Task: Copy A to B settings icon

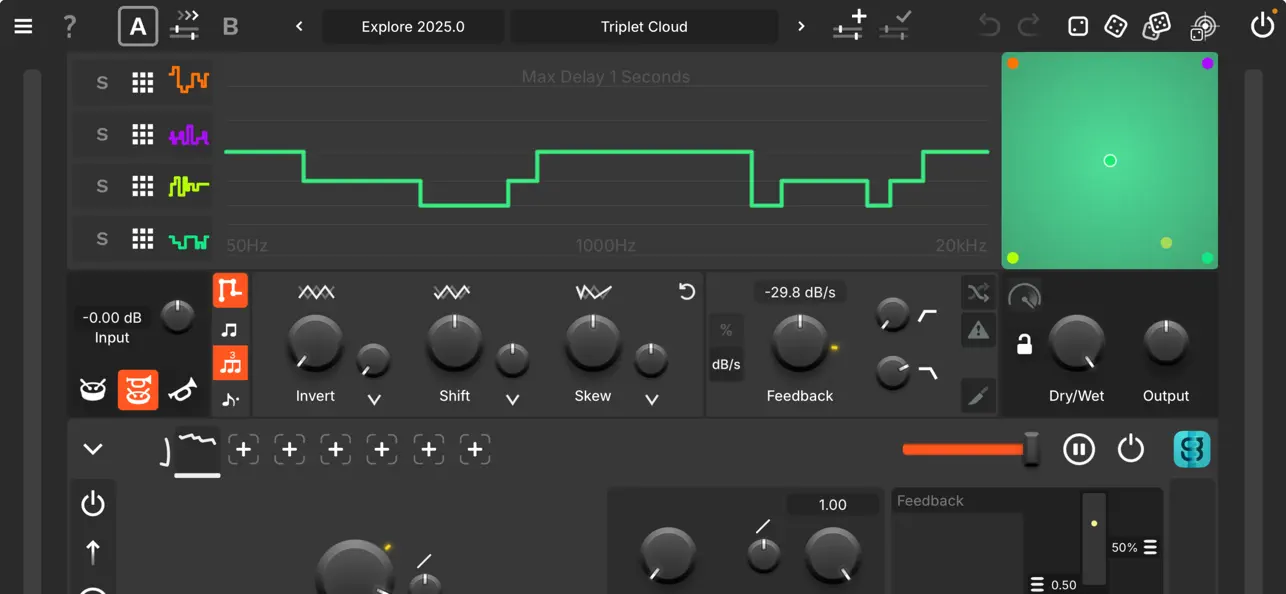Action: pos(185,25)
